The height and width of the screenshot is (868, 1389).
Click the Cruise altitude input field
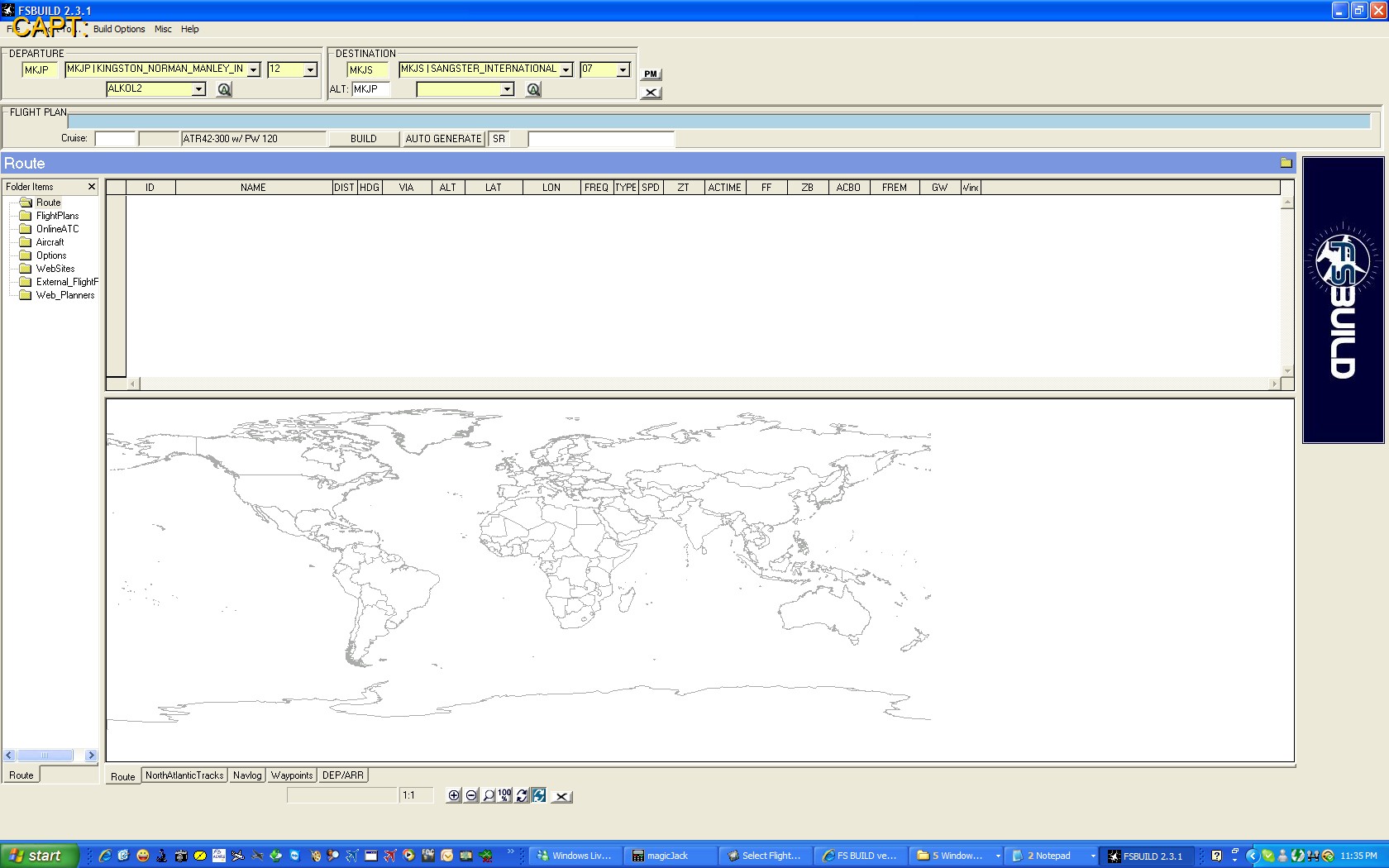click(x=116, y=139)
